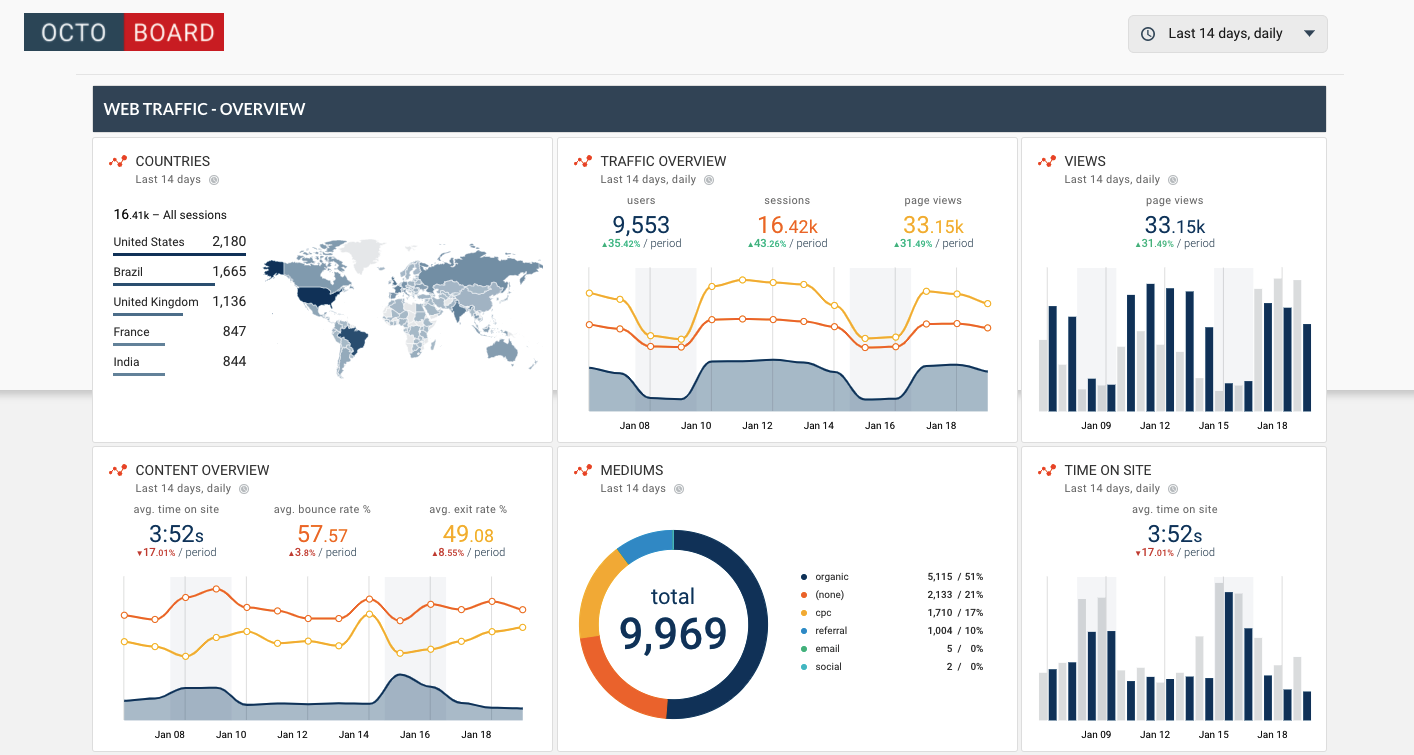
Task: Click the Content Overview 3:52s value
Action: [176, 534]
